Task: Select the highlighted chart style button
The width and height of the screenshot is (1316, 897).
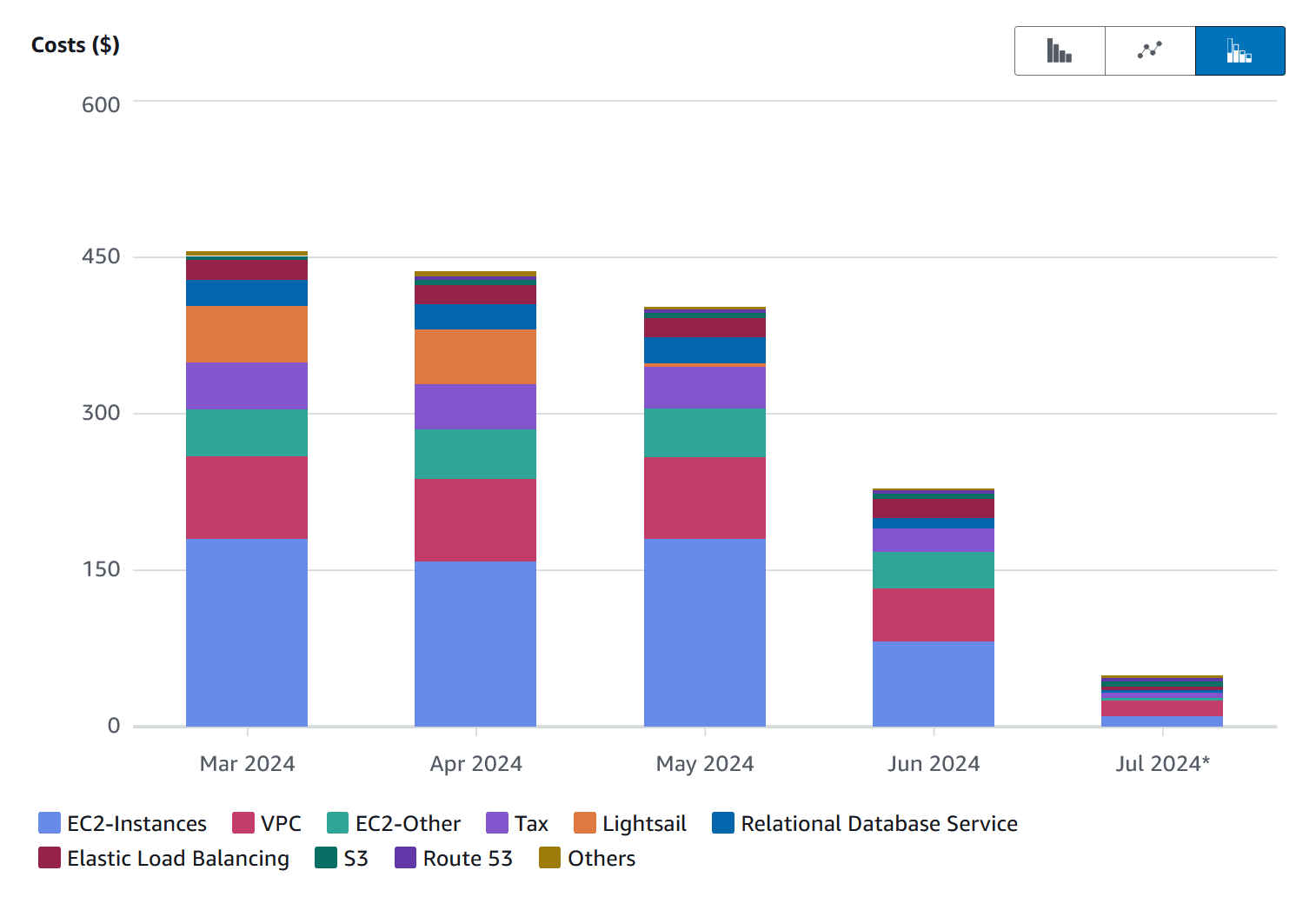Action: pyautogui.click(x=1240, y=50)
